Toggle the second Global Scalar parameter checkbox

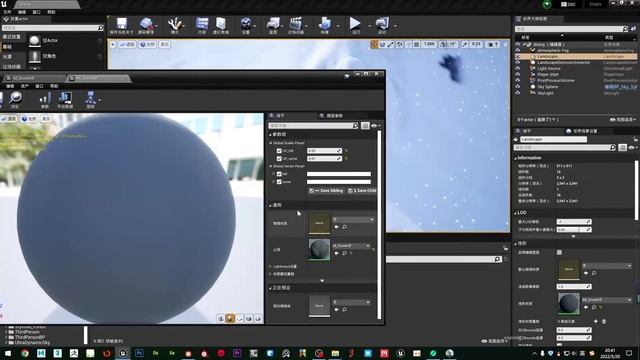[x=279, y=158]
